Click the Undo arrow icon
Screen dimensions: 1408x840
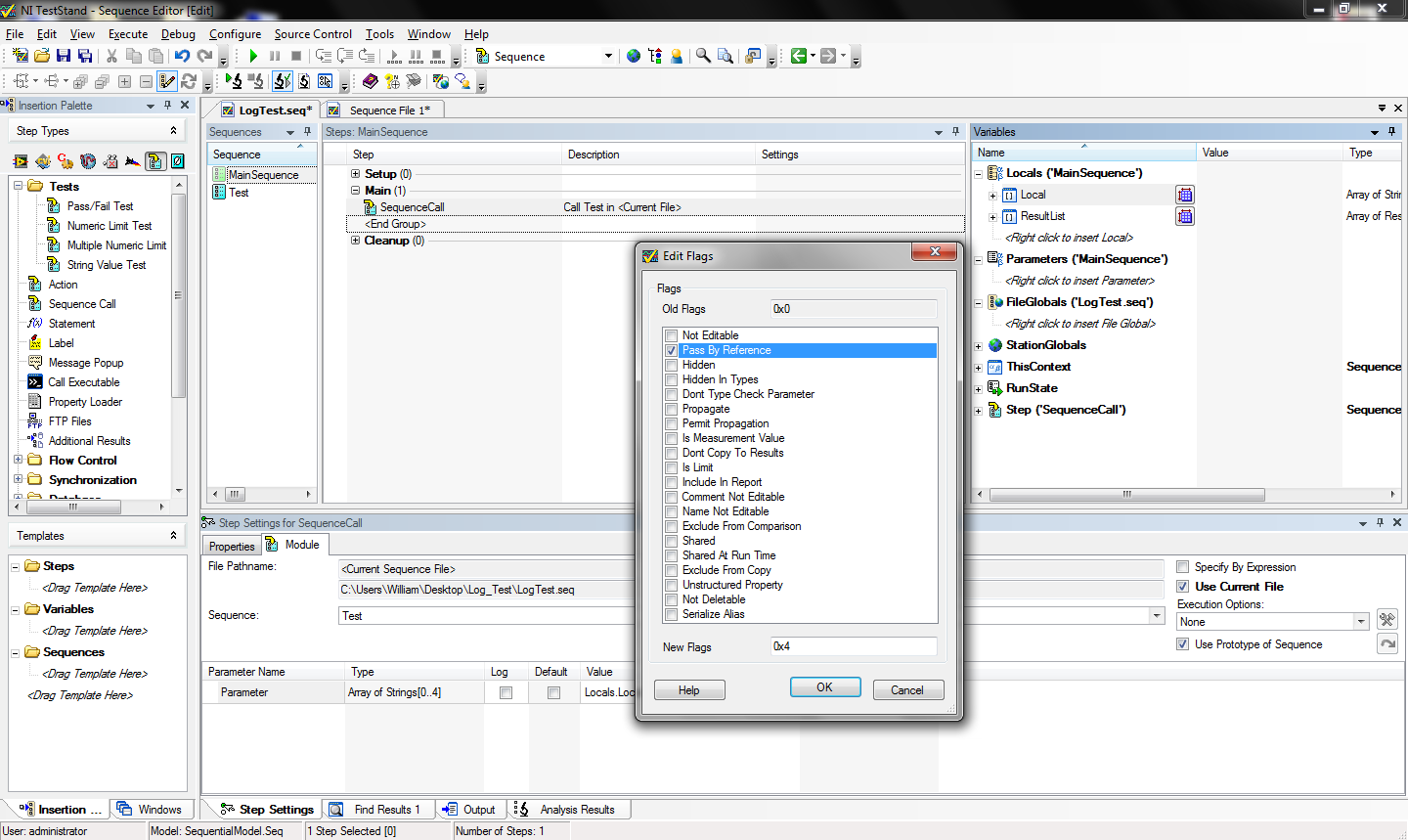tap(182, 56)
